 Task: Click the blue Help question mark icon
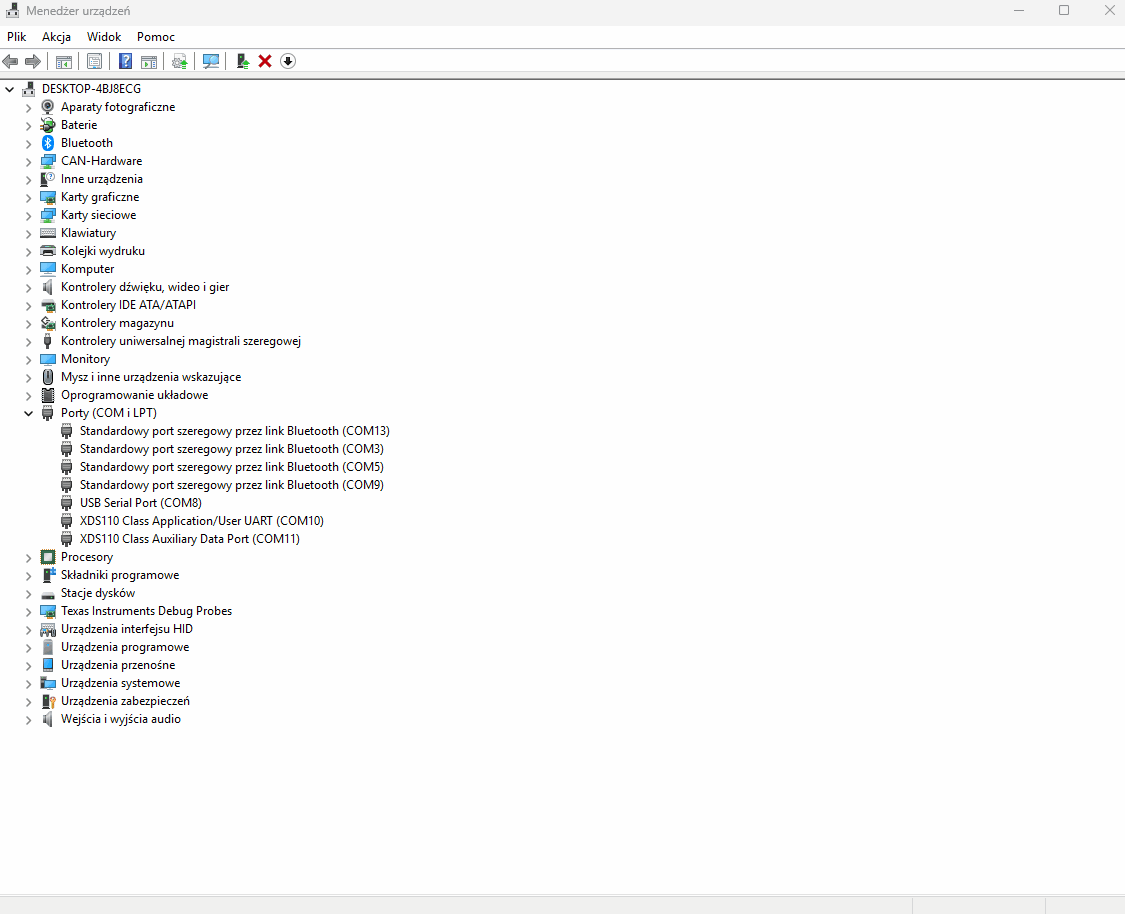click(x=126, y=62)
